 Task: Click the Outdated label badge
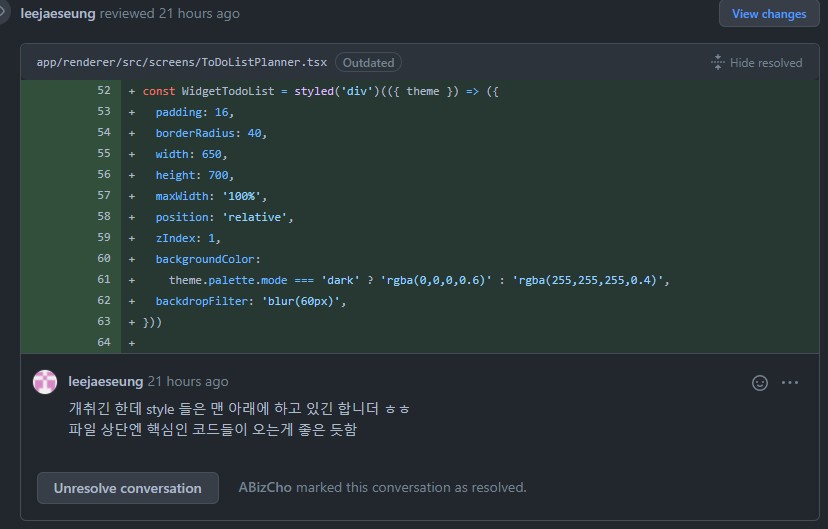(369, 62)
